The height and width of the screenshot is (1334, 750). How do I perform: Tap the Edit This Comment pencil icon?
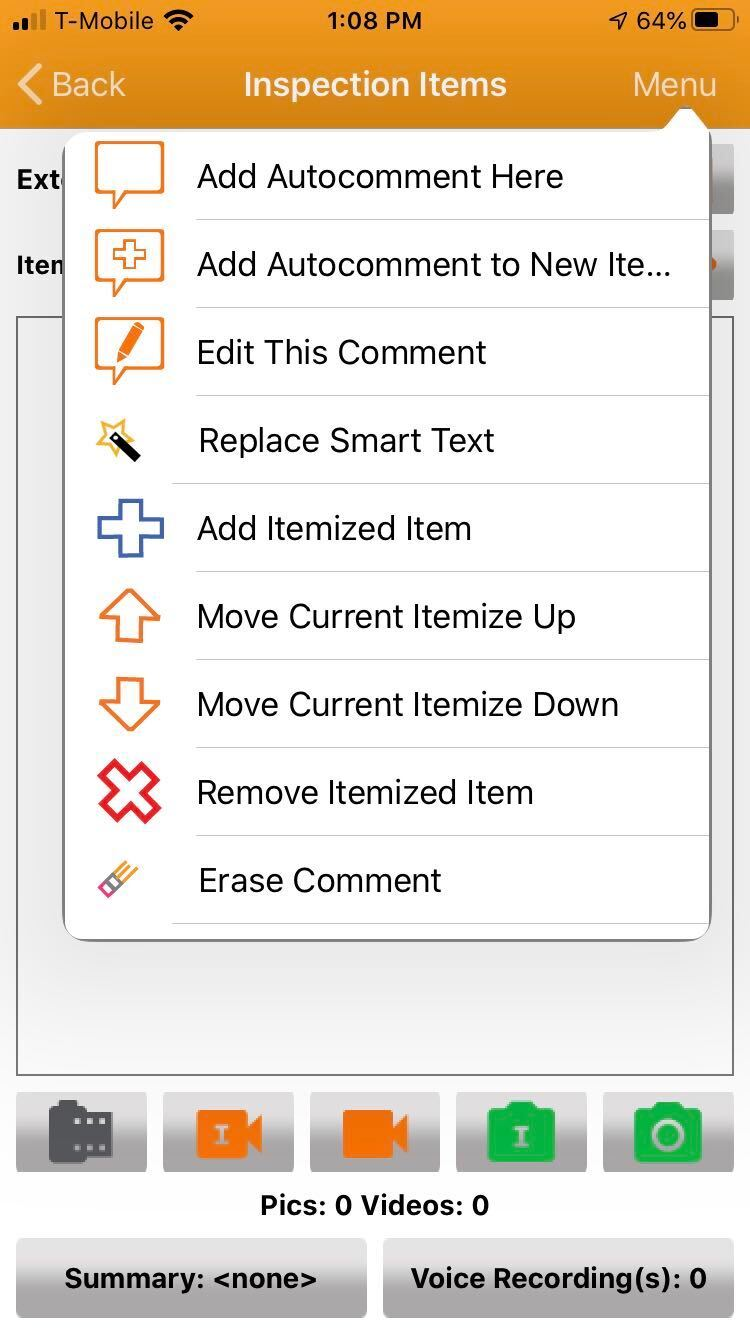coord(129,351)
